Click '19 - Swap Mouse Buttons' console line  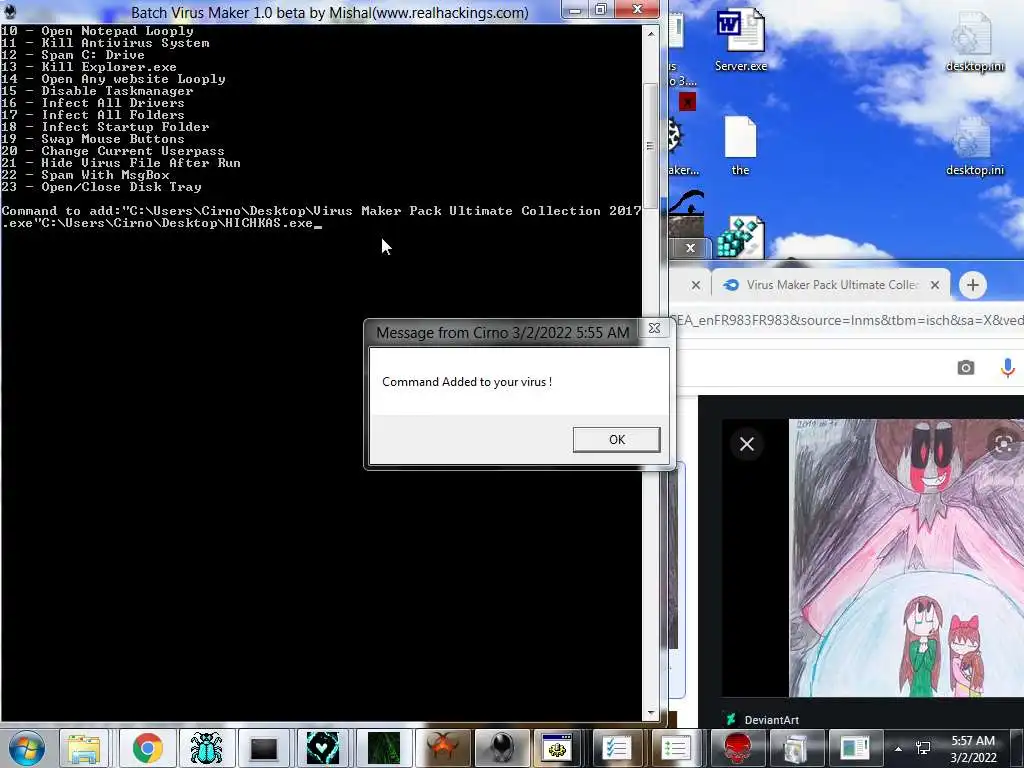[x=93, y=139]
